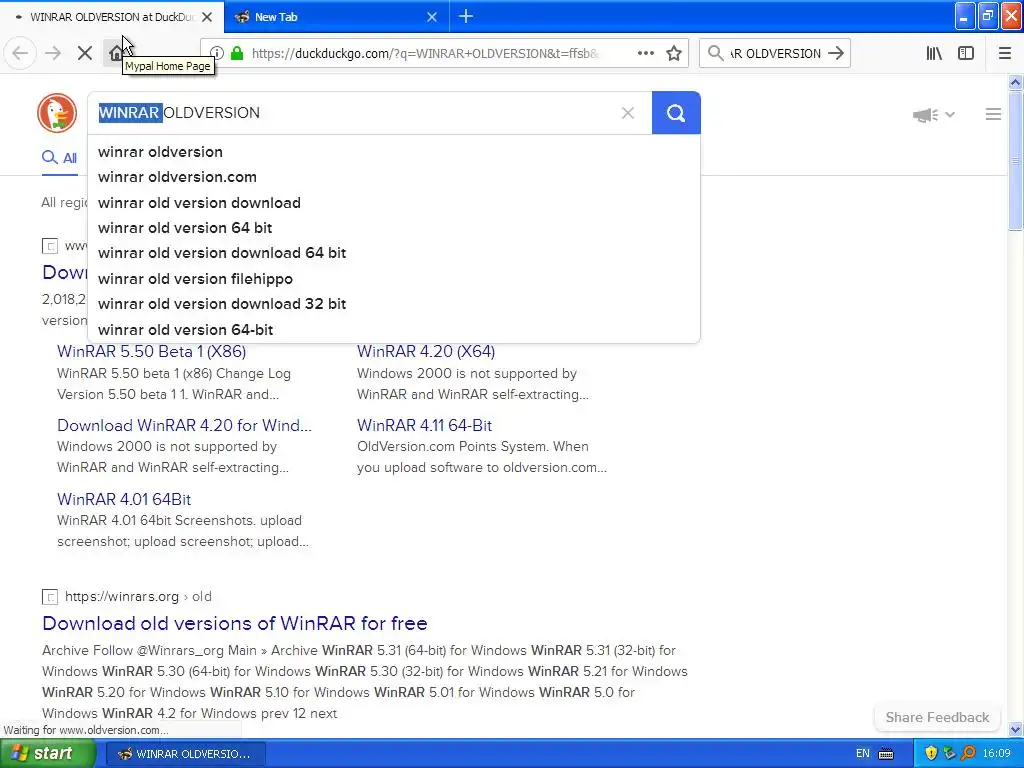Click the Share Feedback button
This screenshot has height=768, width=1024.
(x=937, y=717)
